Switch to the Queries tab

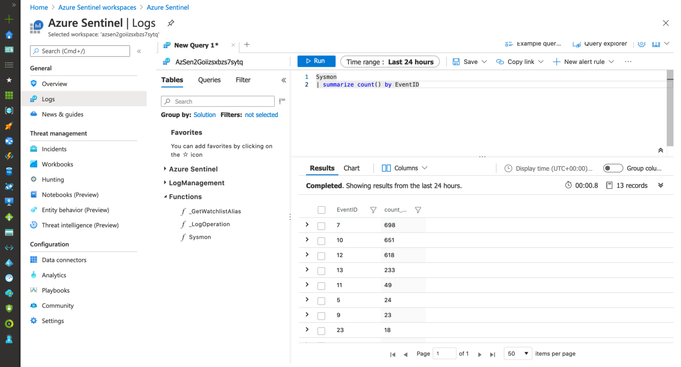209,80
